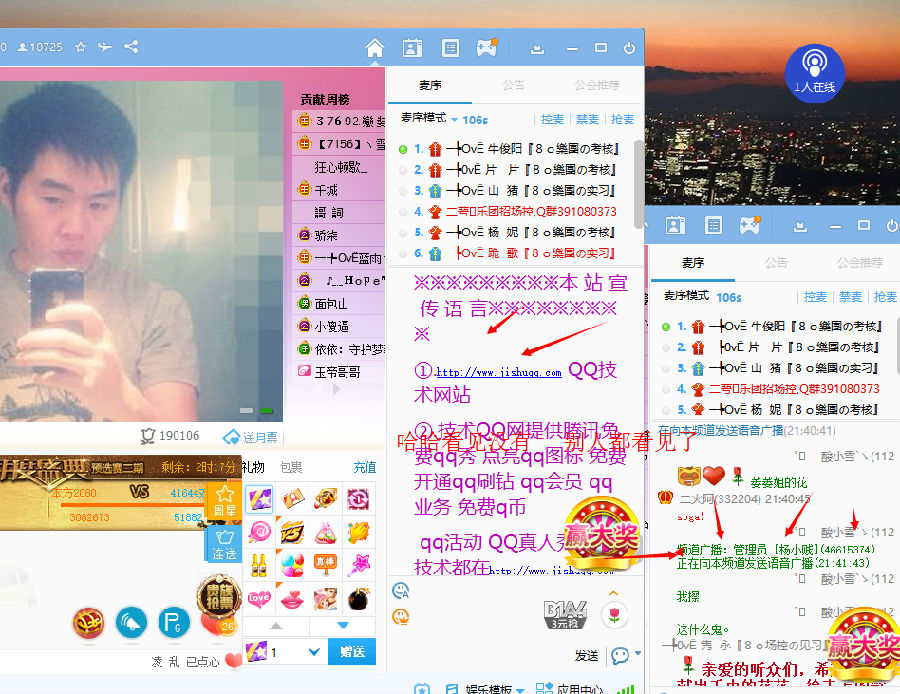The height and width of the screenshot is (694, 900).
Task: Favorite the channel with the star icon
Action: tap(80, 47)
